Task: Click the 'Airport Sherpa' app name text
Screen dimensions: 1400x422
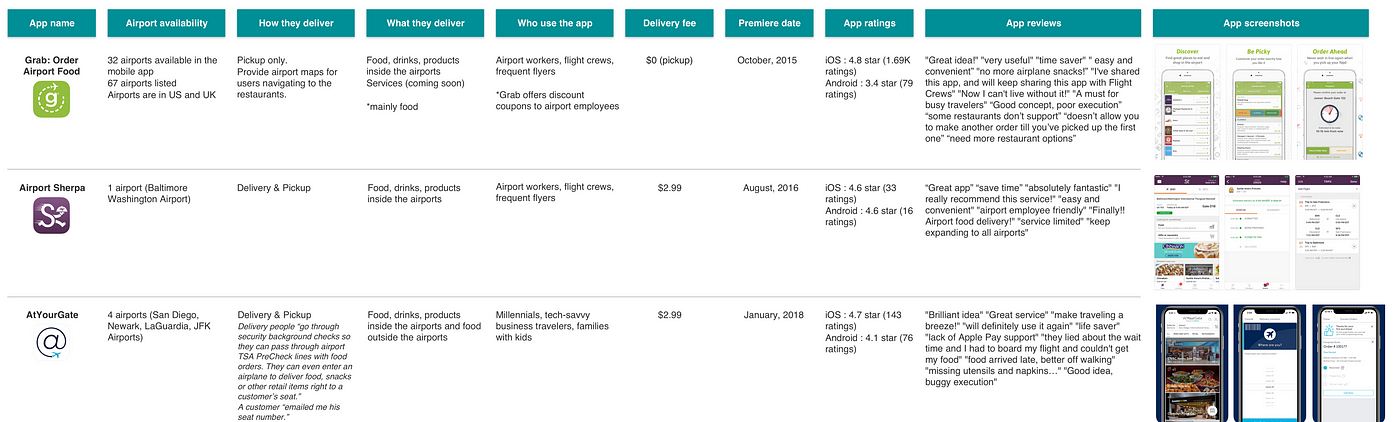Action: pos(52,187)
